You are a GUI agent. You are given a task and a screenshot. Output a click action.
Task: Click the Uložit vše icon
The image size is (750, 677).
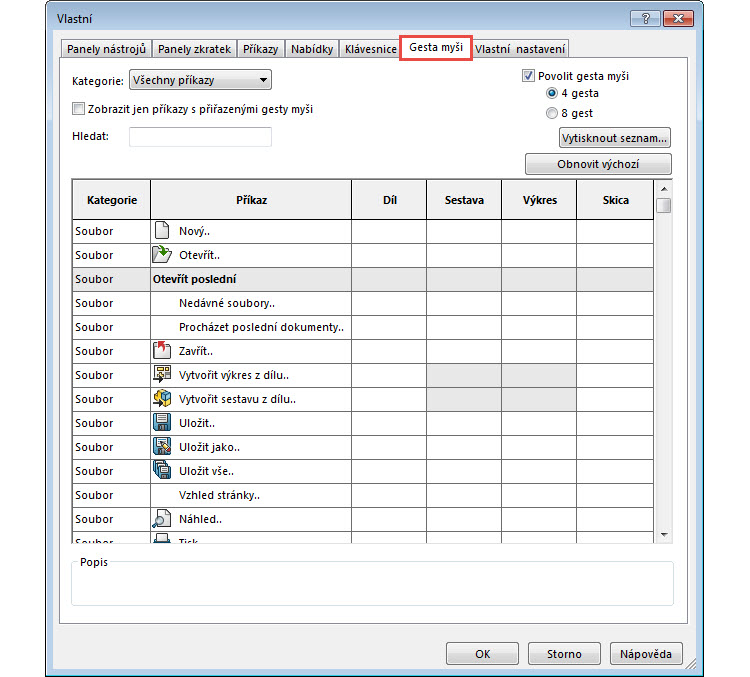[162, 470]
